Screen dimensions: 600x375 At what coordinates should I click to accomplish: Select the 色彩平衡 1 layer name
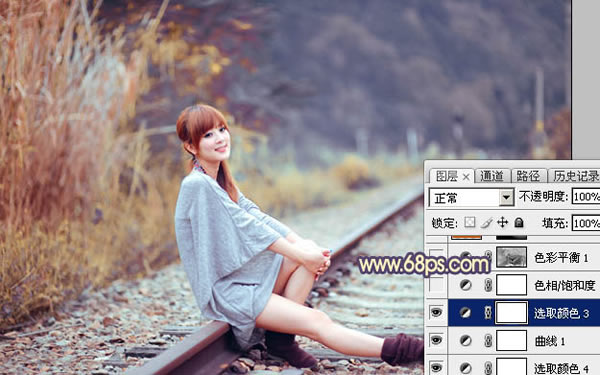(x=561, y=258)
